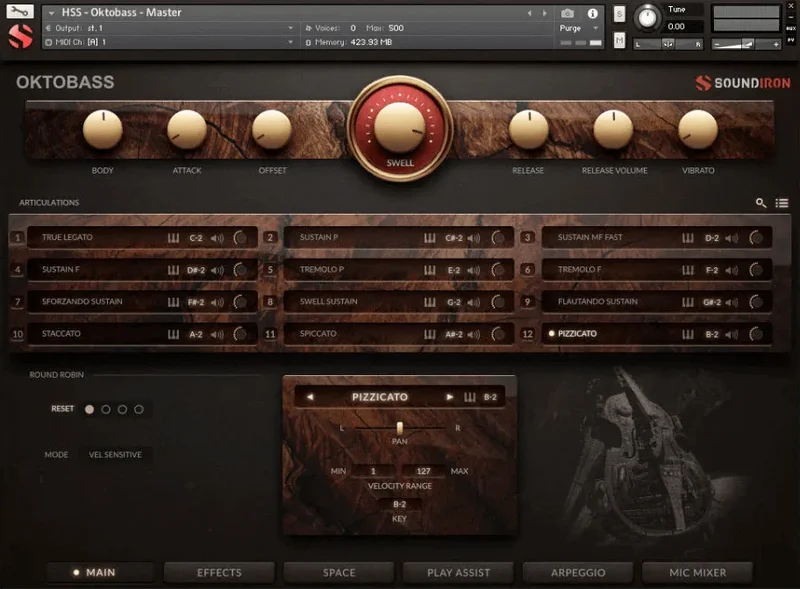Click the keyboard icon in the Pizzicato editor header
This screenshot has width=800, height=589.
469,397
